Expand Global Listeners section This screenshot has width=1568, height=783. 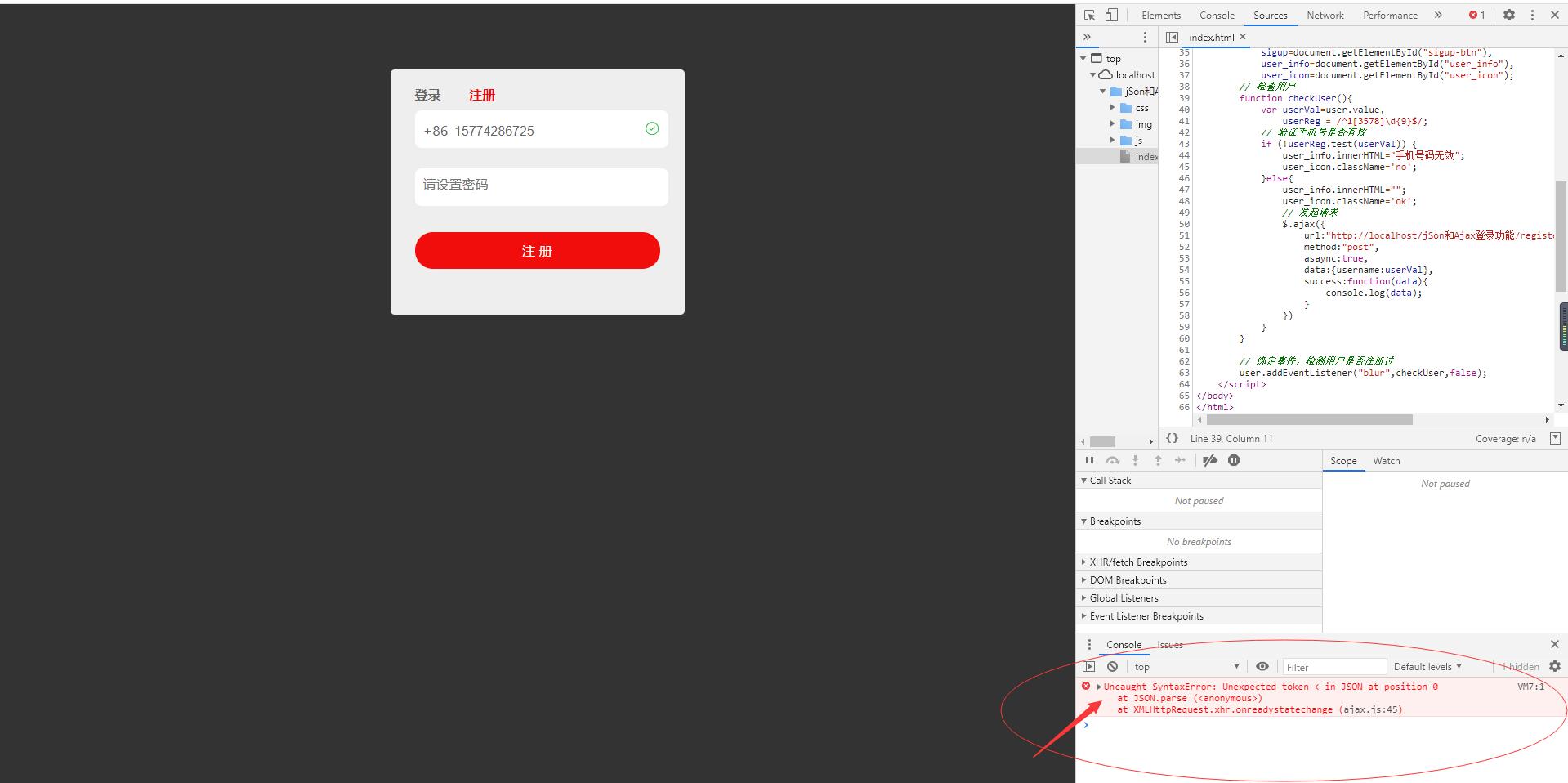coord(1199,597)
